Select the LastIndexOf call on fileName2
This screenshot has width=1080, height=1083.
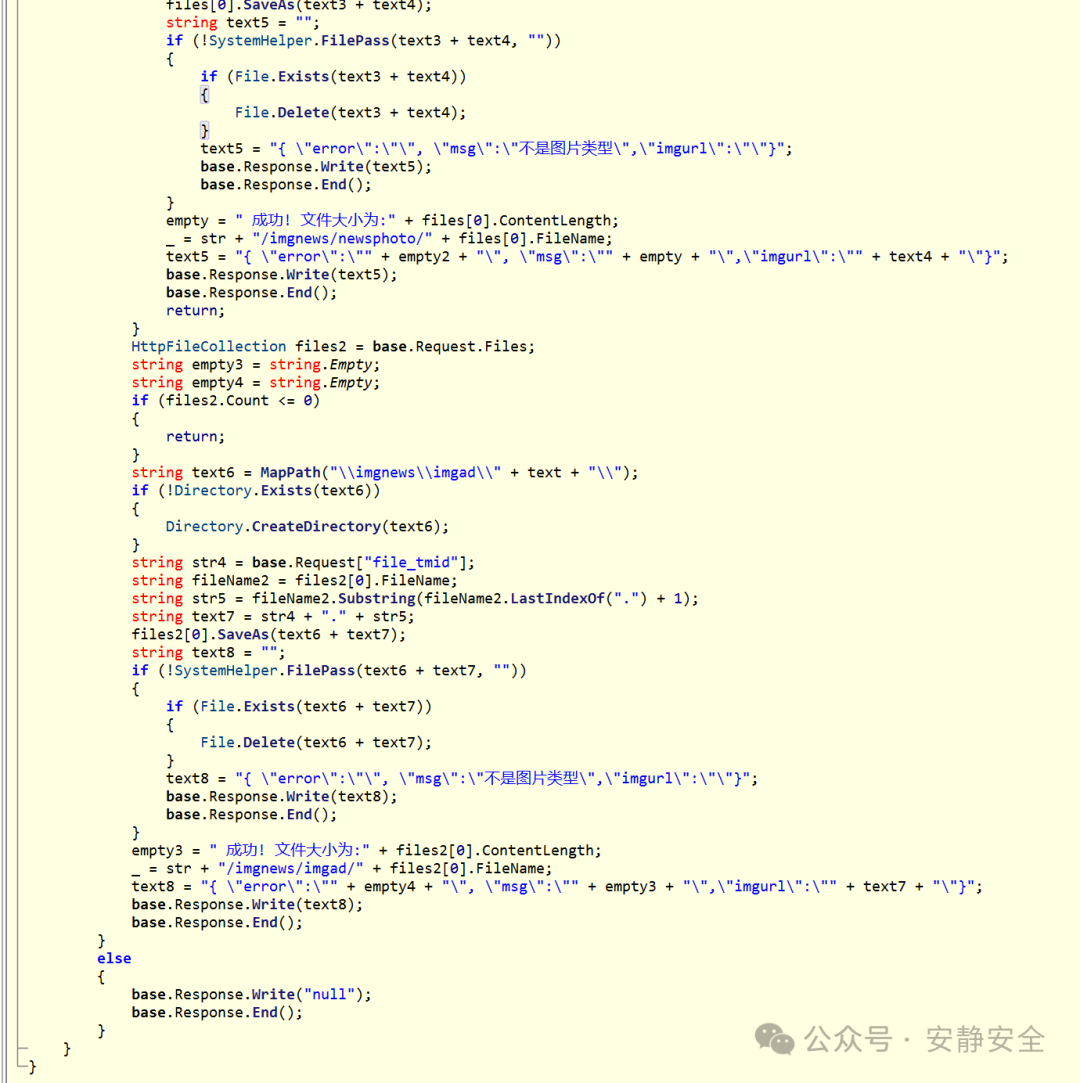[545, 598]
